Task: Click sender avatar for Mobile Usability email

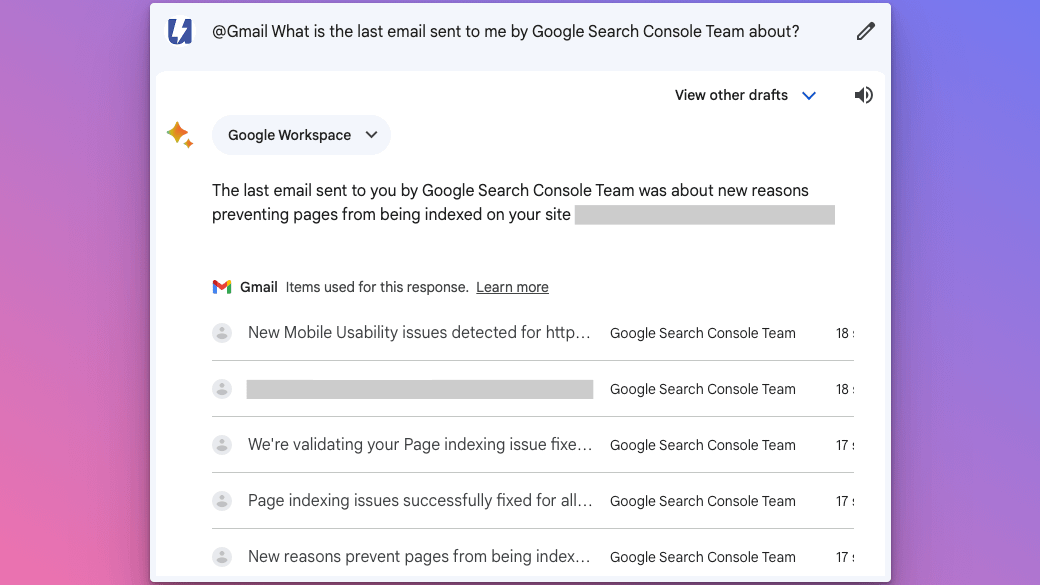Action: tap(222, 333)
